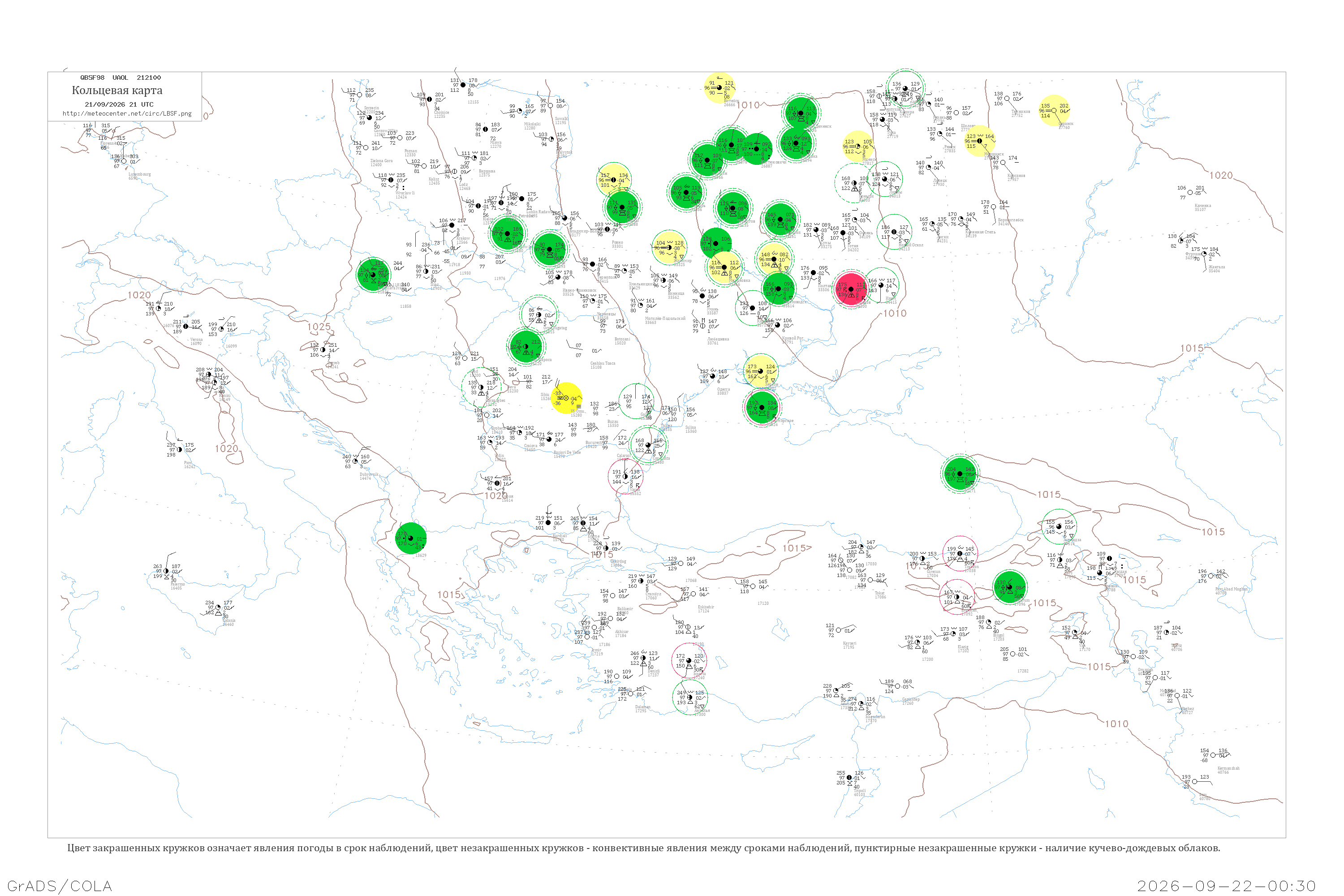Click the GrADS/COLA credit text
Image resolution: width=1344 pixels, height=896 pixels.
coord(60,886)
